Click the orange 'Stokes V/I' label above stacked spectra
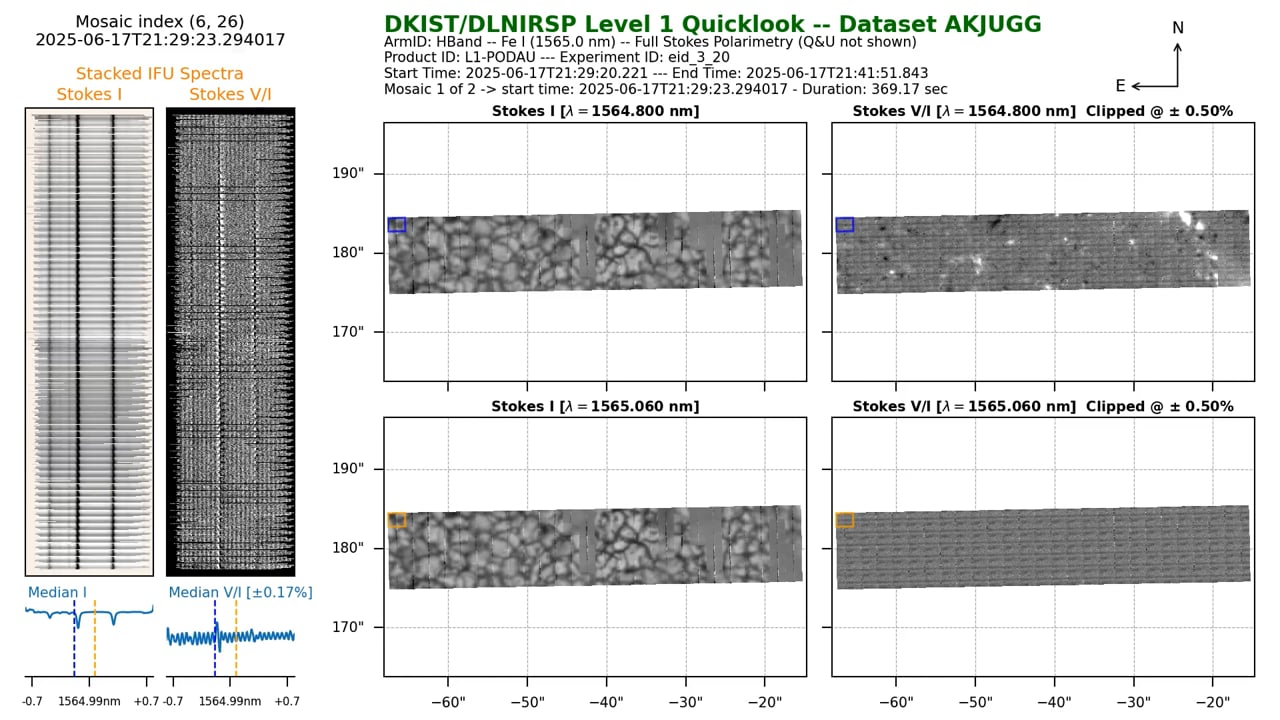The image size is (1280, 720). coord(230,94)
